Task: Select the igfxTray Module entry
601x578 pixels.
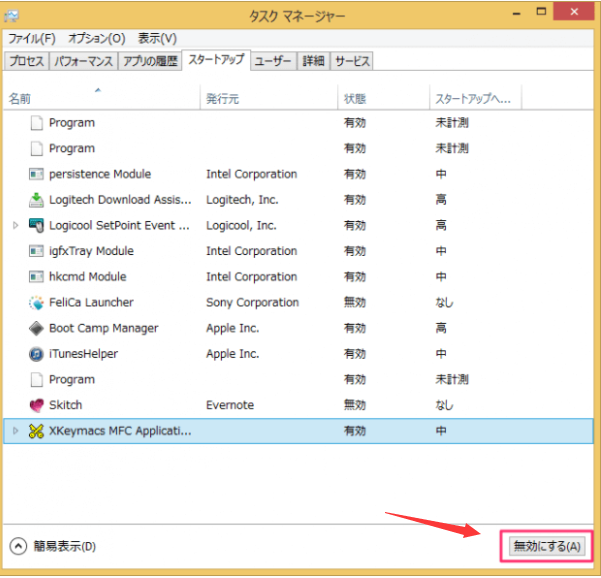Action: [91, 251]
